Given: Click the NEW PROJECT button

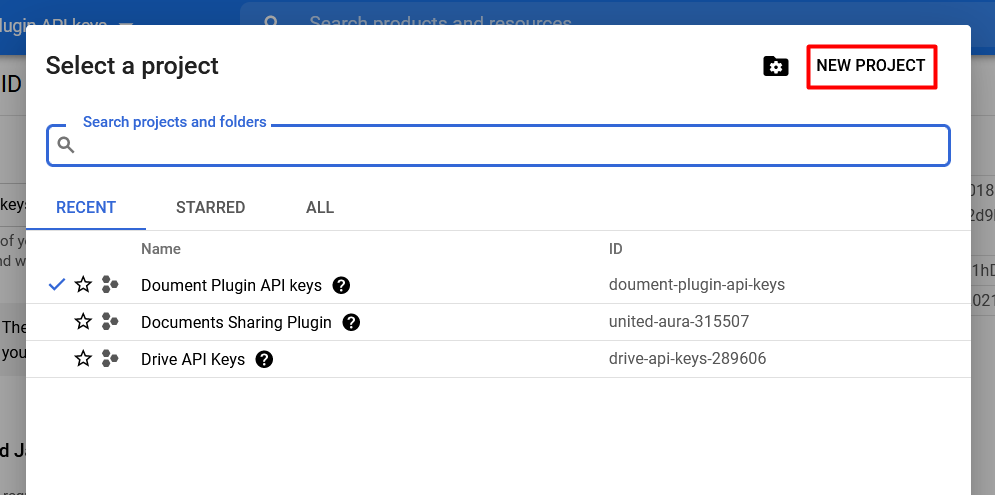Looking at the screenshot, I should (x=871, y=66).
